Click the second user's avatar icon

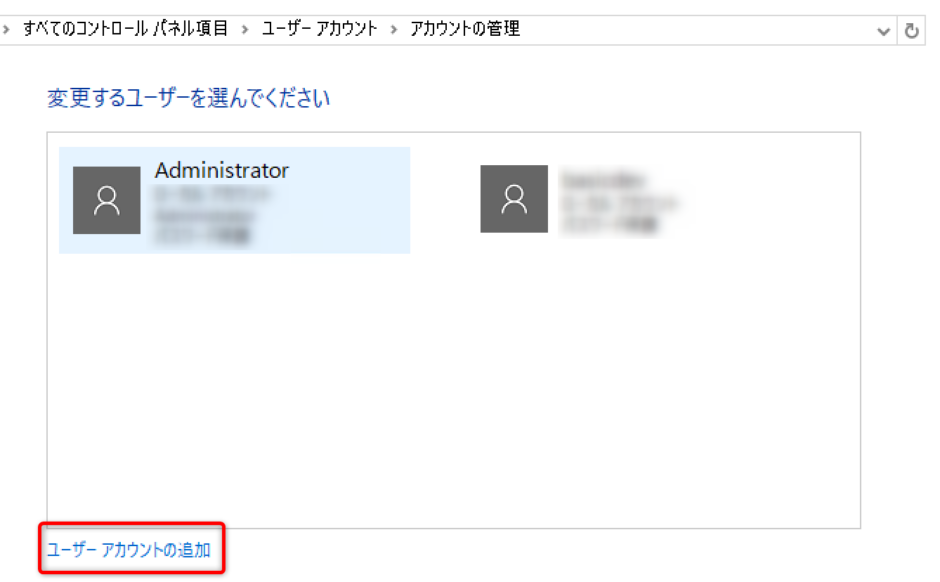[514, 199]
